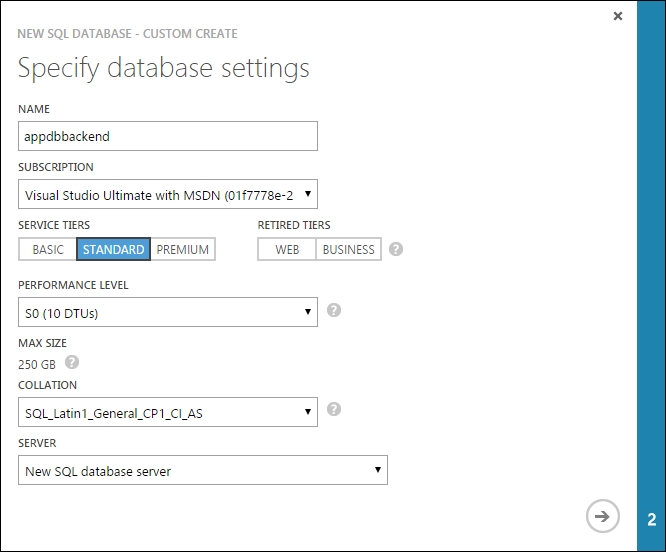
Task: Click NEW SQL DATABASE - CUSTOM CREATE title
Action: [127, 34]
